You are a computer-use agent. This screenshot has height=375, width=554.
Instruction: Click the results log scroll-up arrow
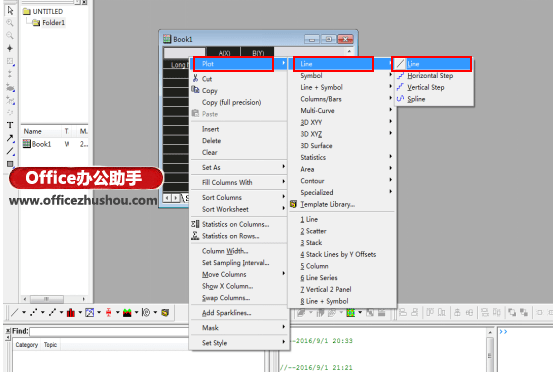[x=490, y=332]
